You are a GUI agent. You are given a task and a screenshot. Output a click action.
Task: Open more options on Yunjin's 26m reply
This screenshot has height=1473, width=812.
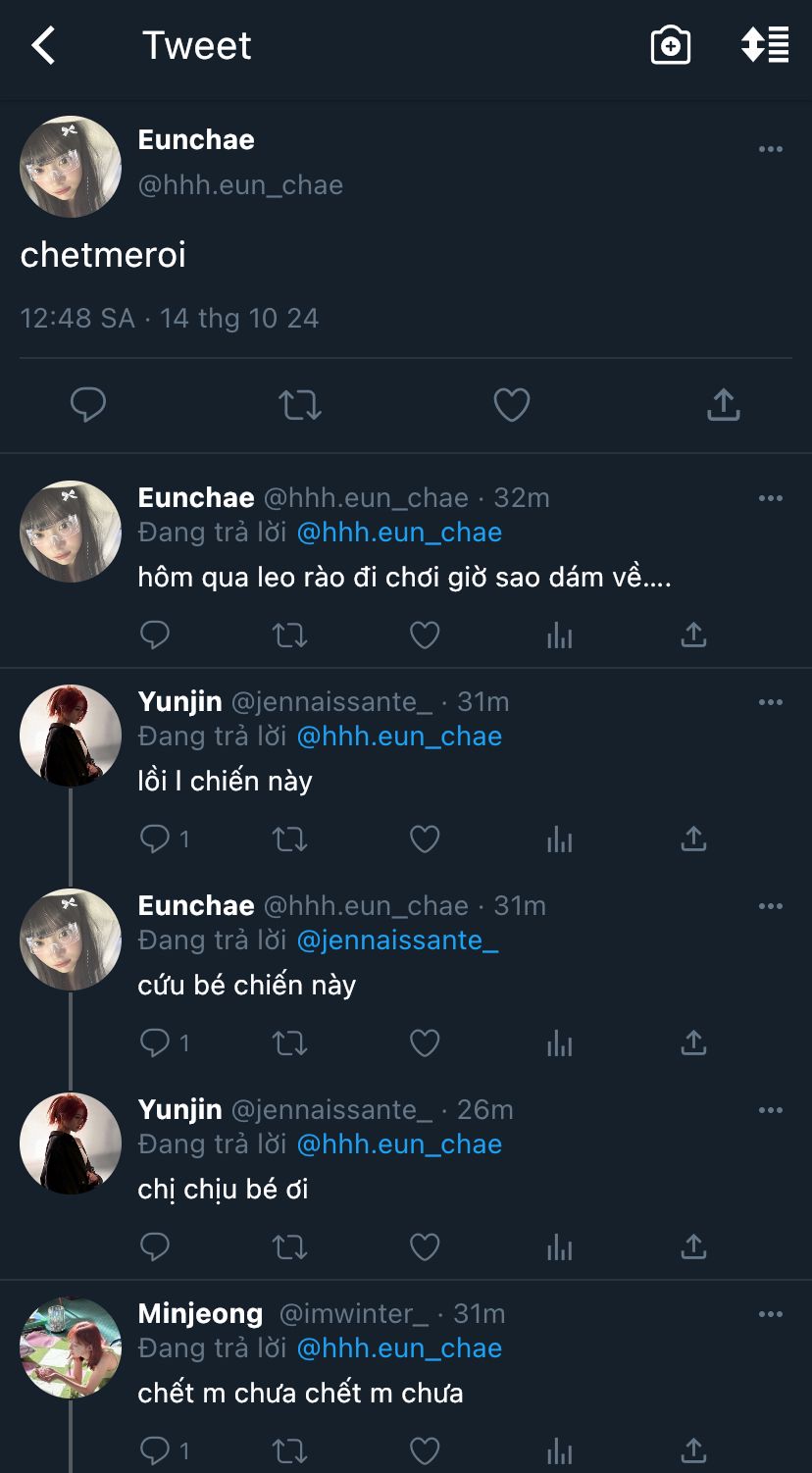coord(771,1110)
